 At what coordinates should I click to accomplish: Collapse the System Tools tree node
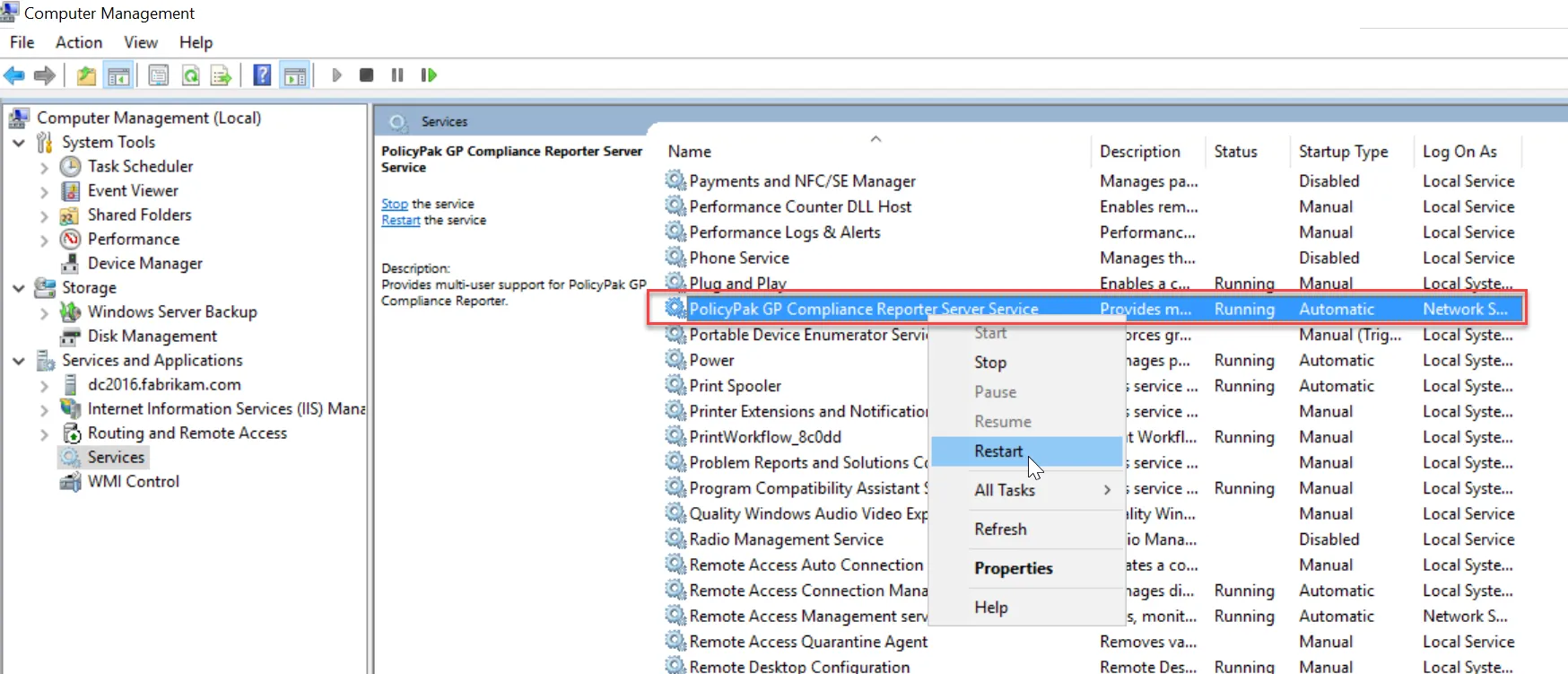coord(19,143)
